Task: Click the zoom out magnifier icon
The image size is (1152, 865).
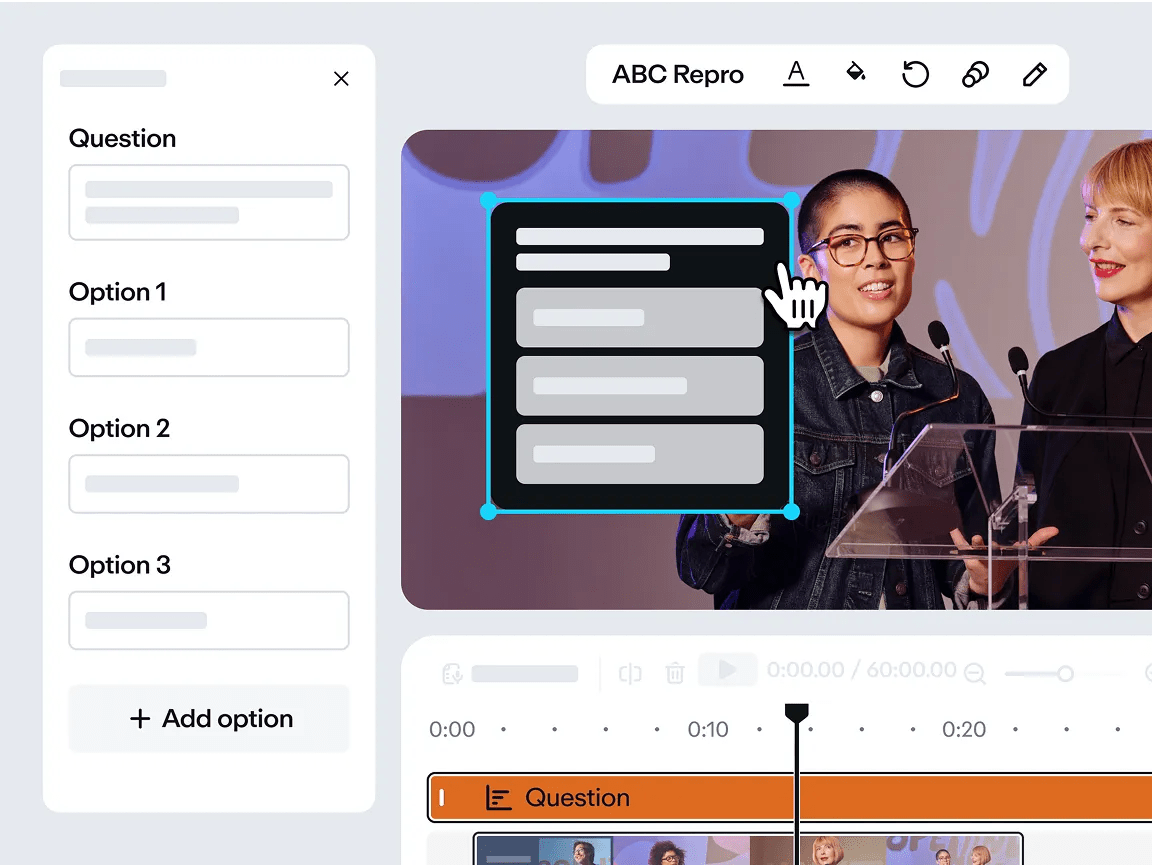Action: pos(974,673)
